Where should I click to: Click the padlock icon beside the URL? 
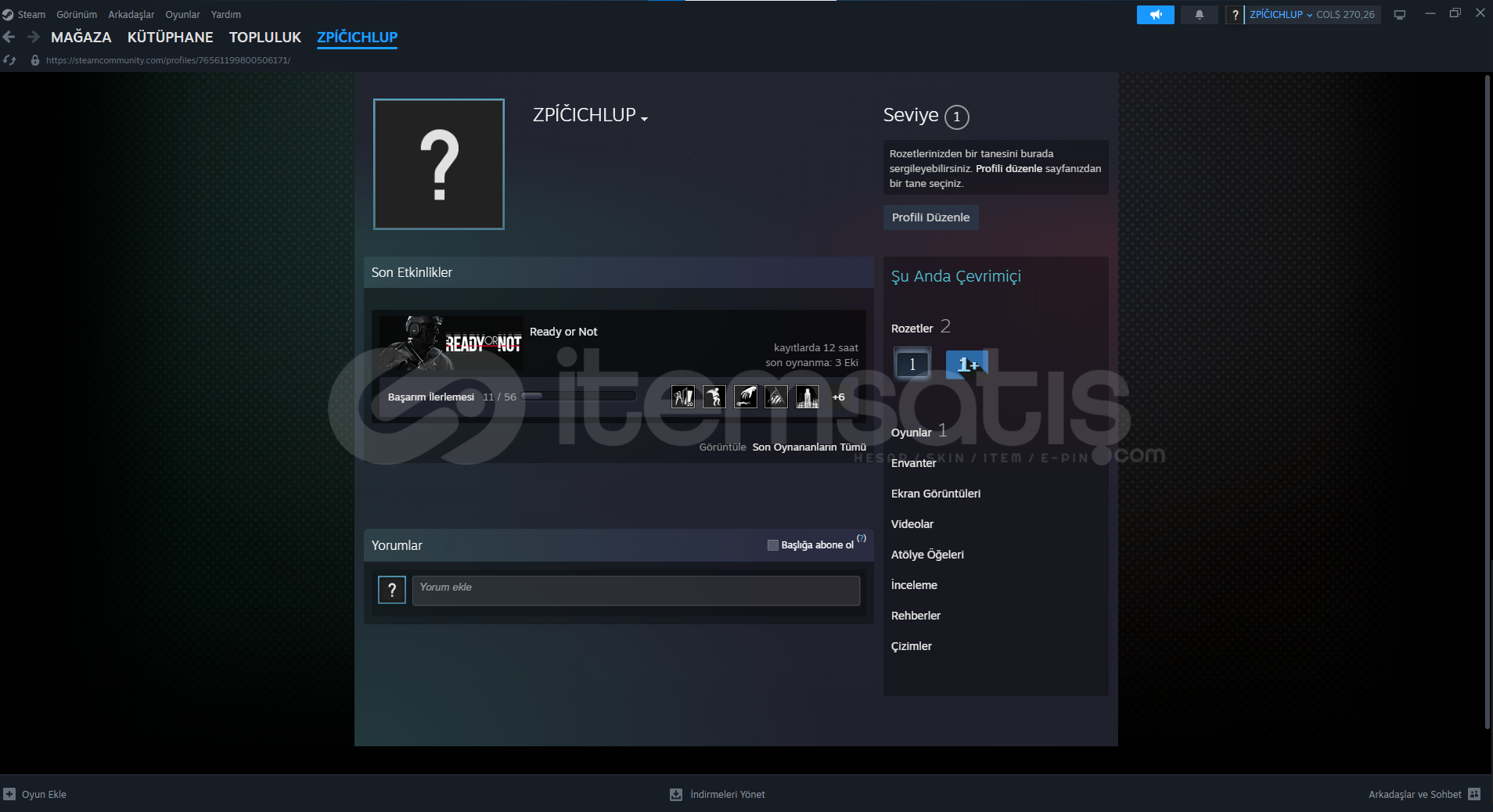point(35,60)
